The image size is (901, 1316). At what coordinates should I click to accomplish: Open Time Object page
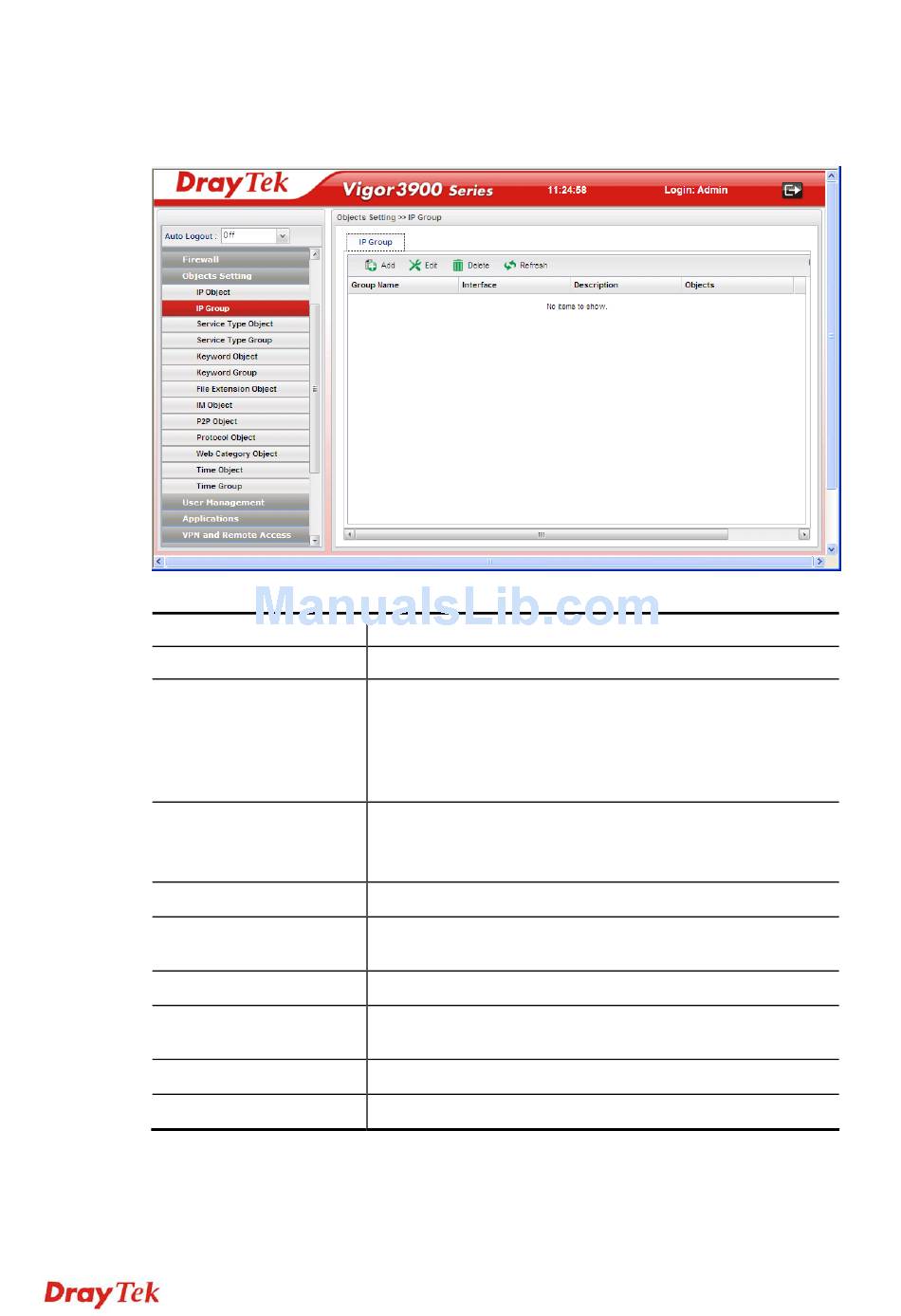click(235, 470)
